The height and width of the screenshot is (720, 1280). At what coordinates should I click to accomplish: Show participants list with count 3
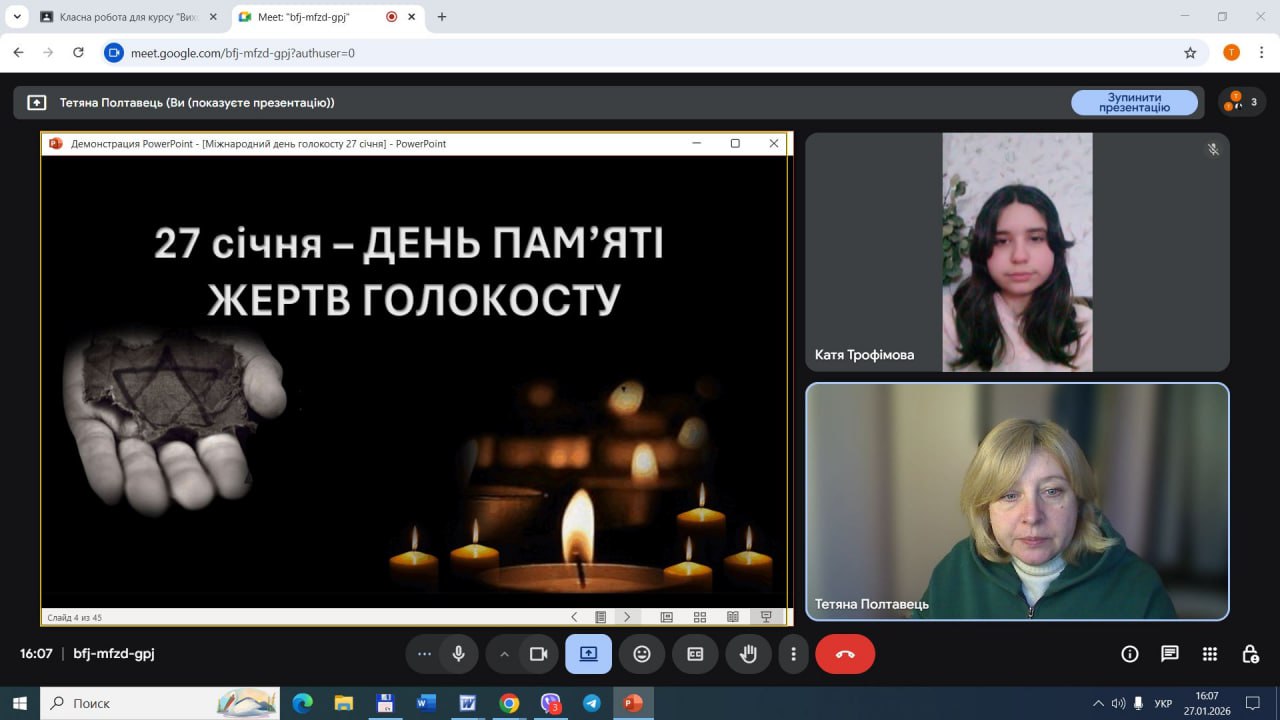(x=1242, y=102)
